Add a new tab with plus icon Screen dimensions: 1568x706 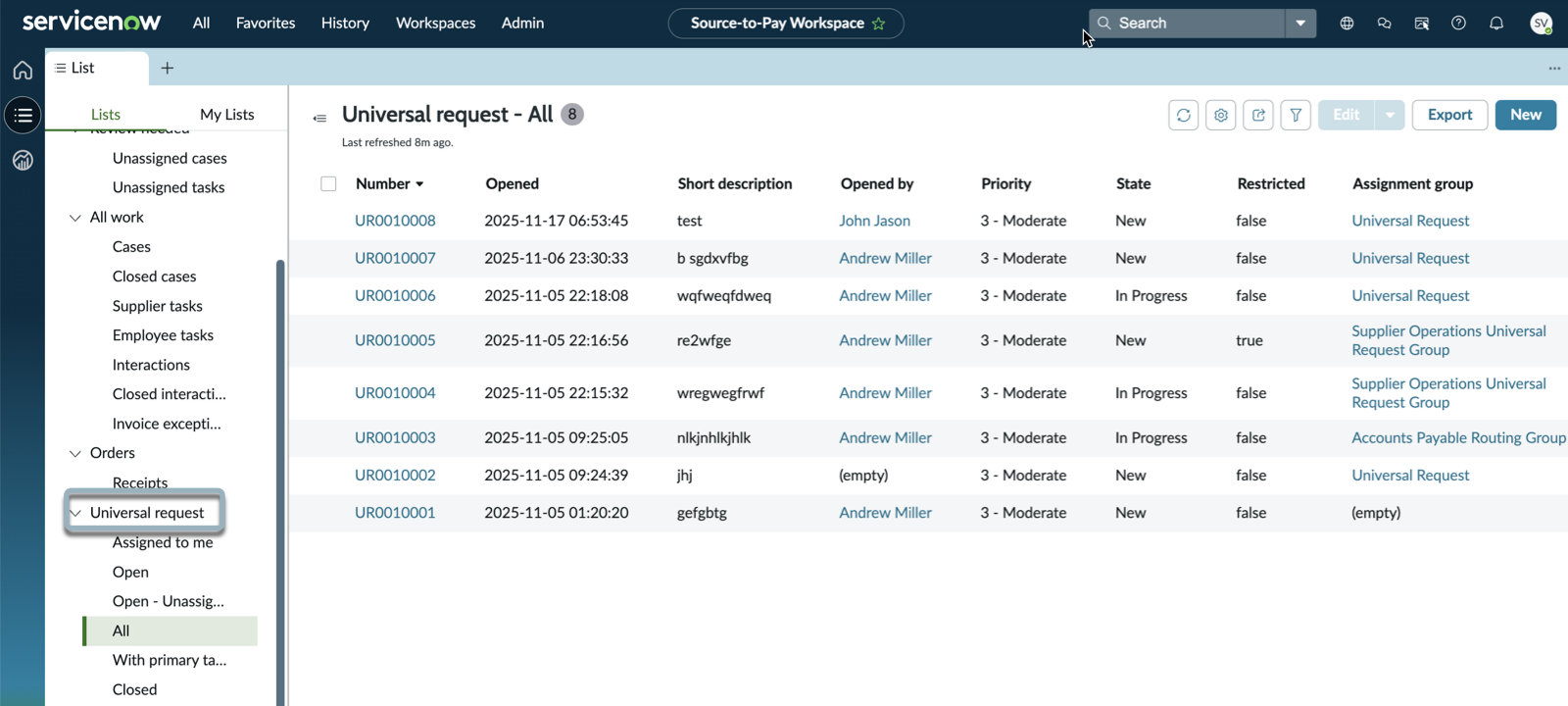168,68
